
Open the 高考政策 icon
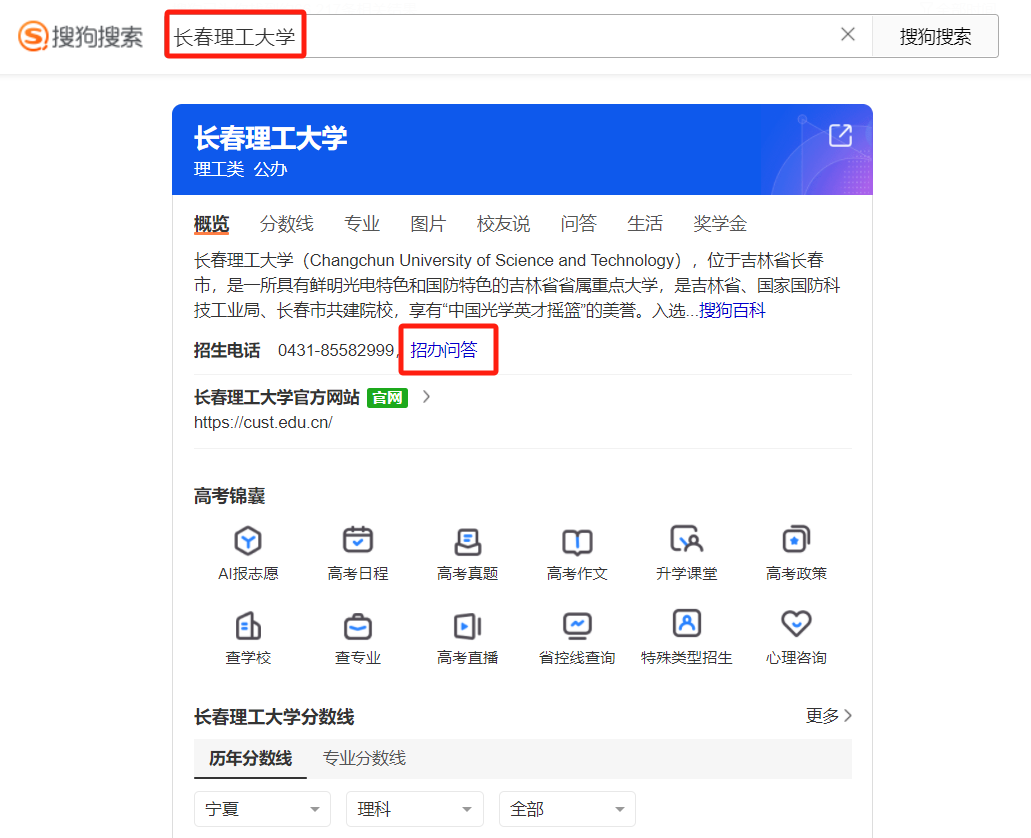[796, 539]
